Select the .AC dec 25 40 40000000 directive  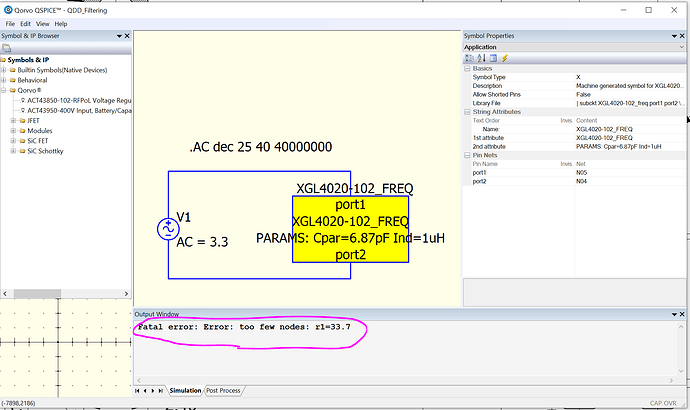pos(261,147)
